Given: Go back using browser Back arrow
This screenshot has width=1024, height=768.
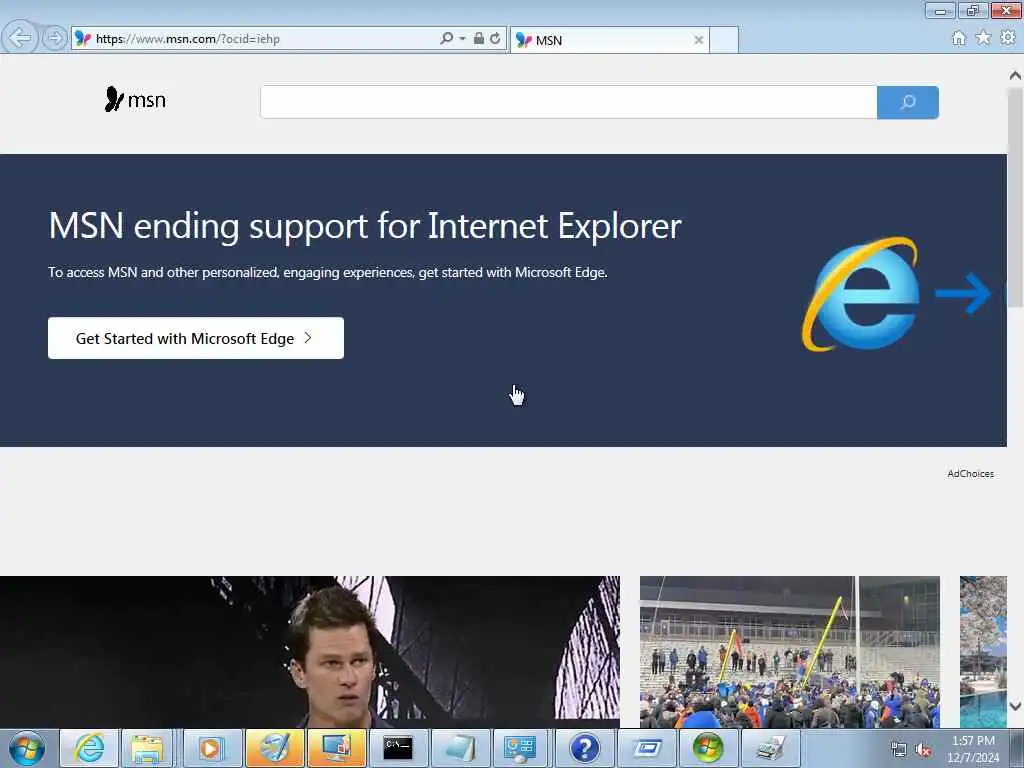Looking at the screenshot, I should (x=20, y=38).
